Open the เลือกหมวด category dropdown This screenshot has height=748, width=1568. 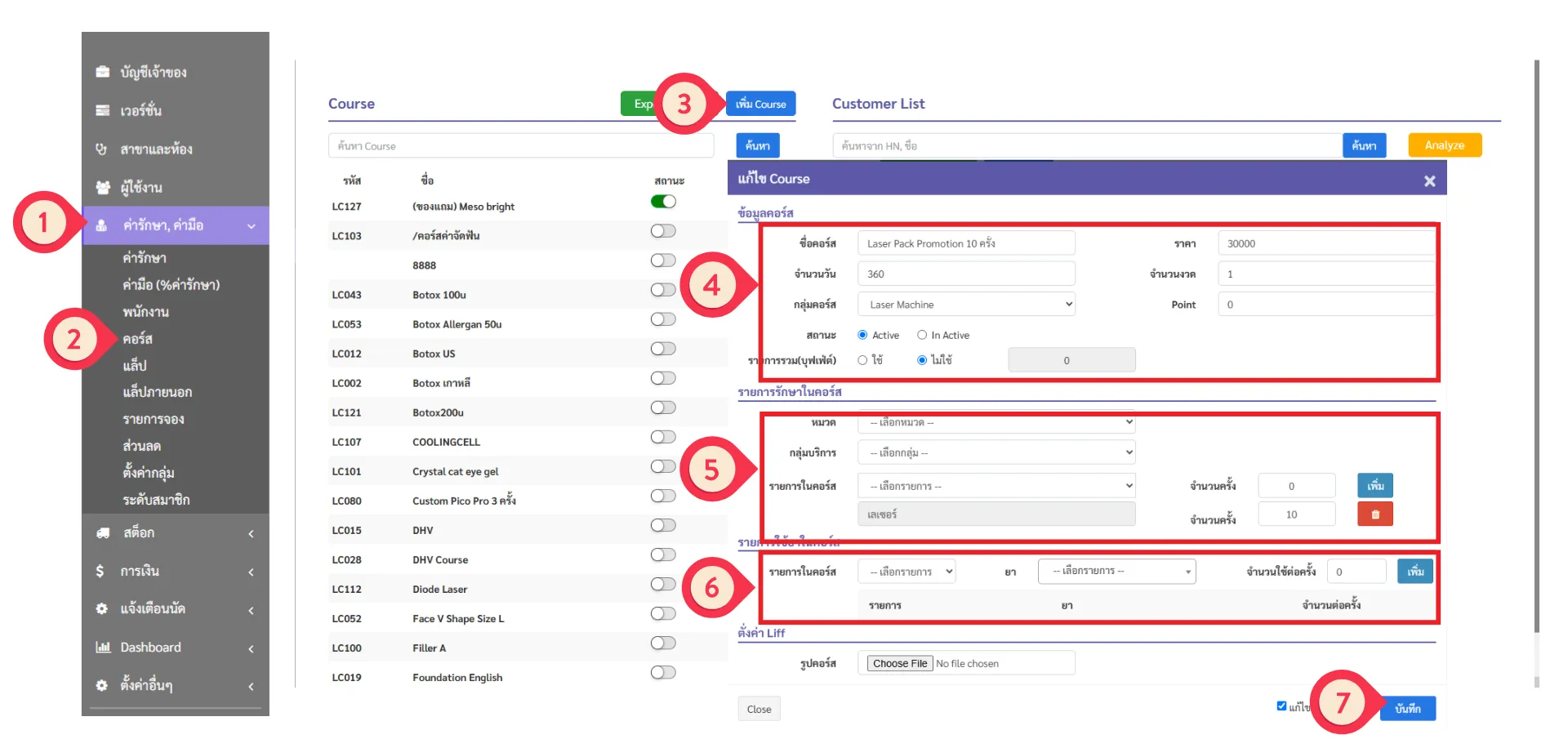(996, 422)
